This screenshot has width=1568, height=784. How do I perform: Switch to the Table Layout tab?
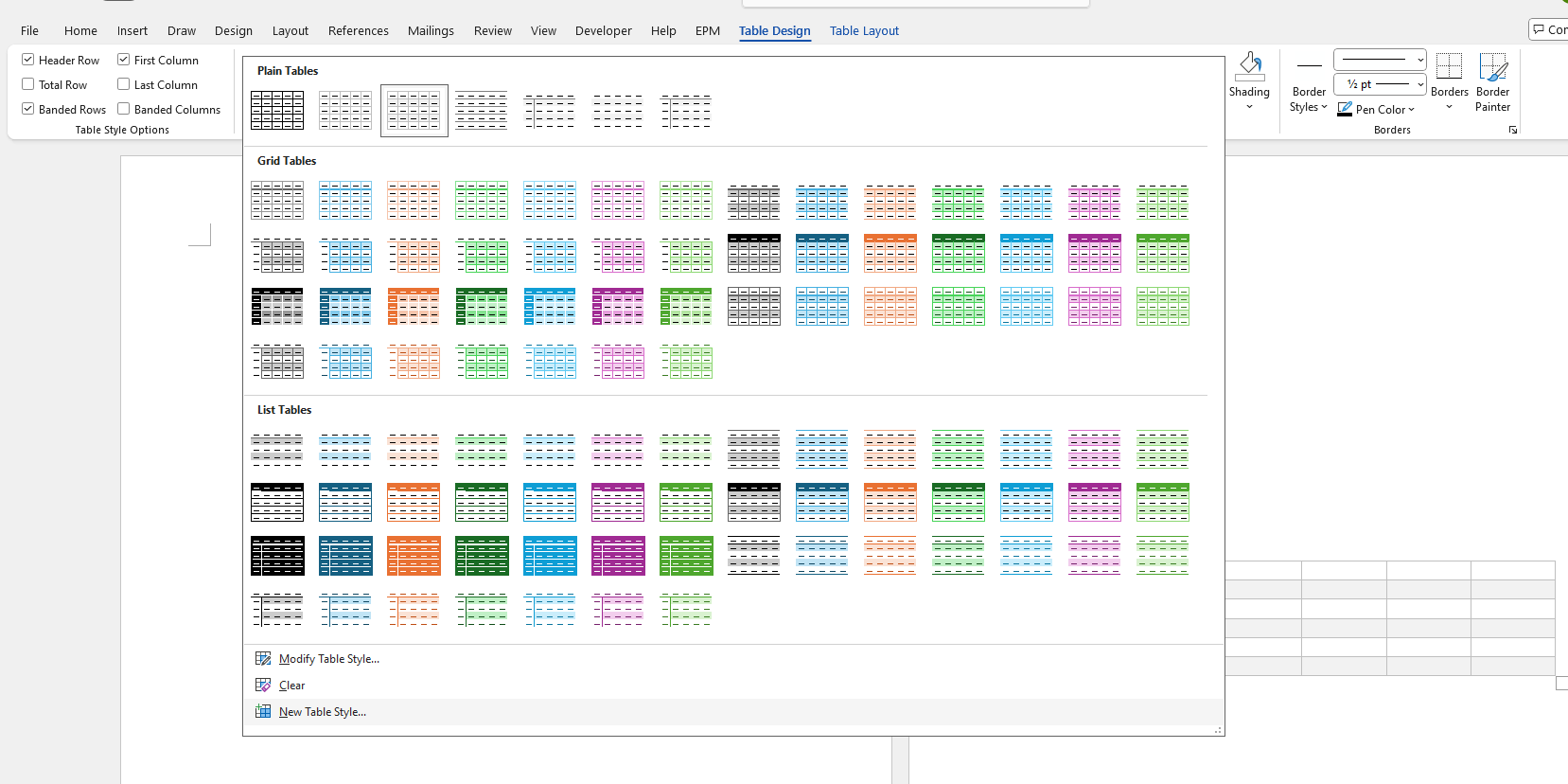pyautogui.click(x=864, y=30)
